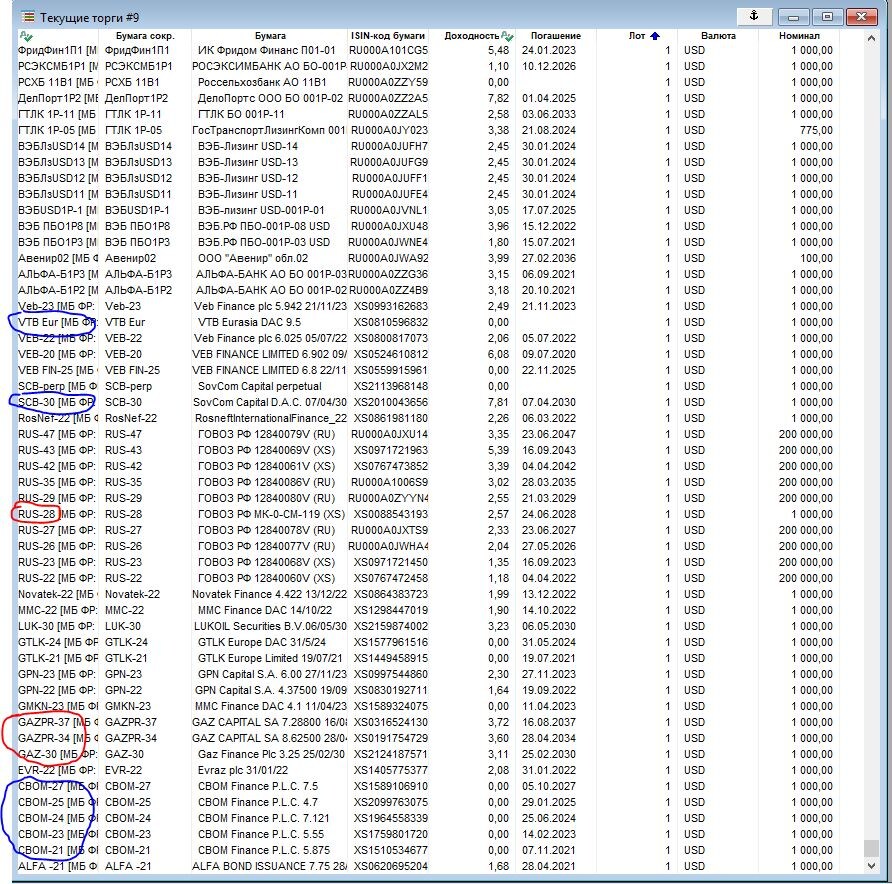The image size is (892, 884).
Task: Close the Текущие торги window
Action: [x=861, y=16]
